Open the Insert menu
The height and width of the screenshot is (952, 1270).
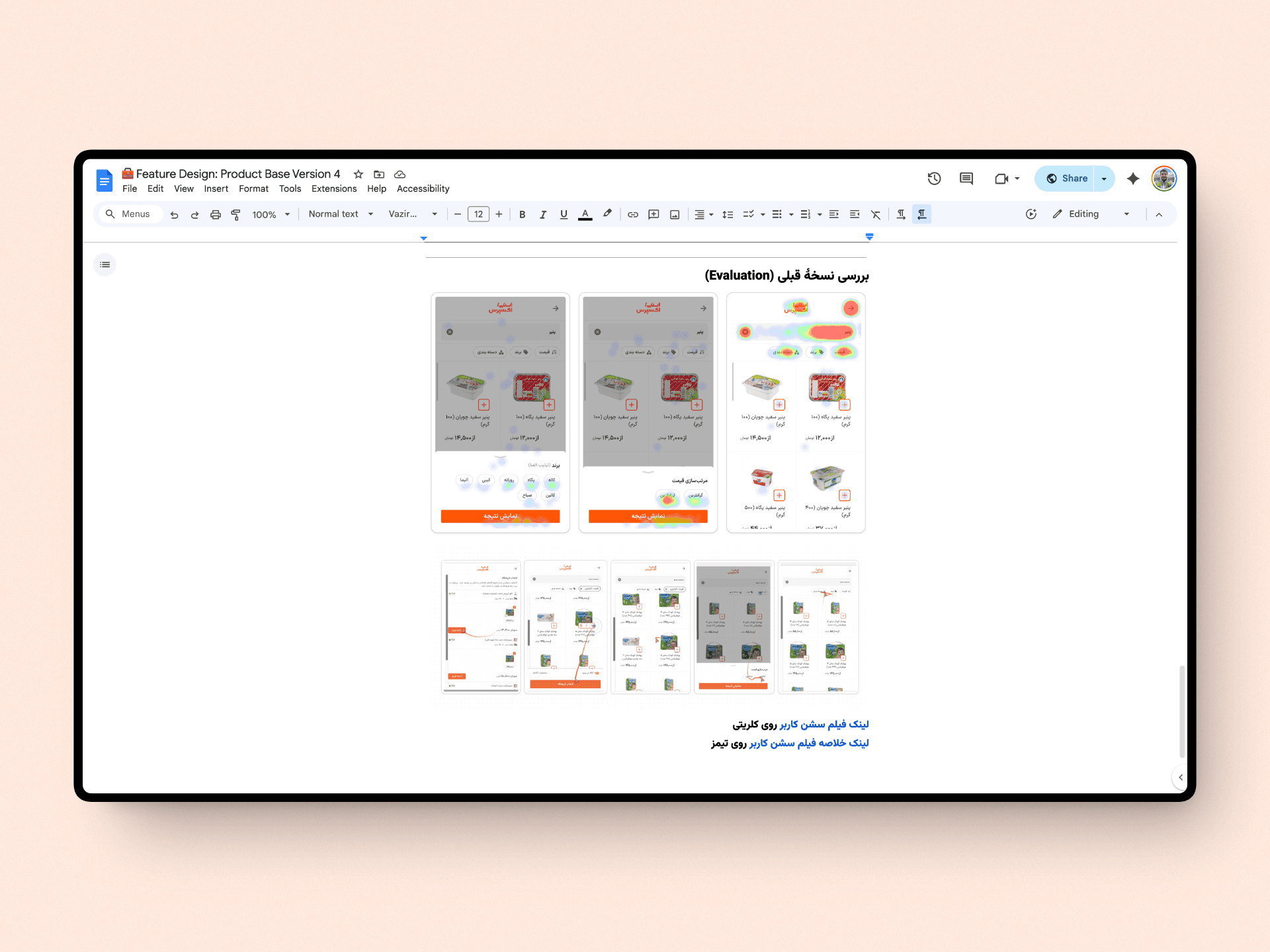coord(216,188)
